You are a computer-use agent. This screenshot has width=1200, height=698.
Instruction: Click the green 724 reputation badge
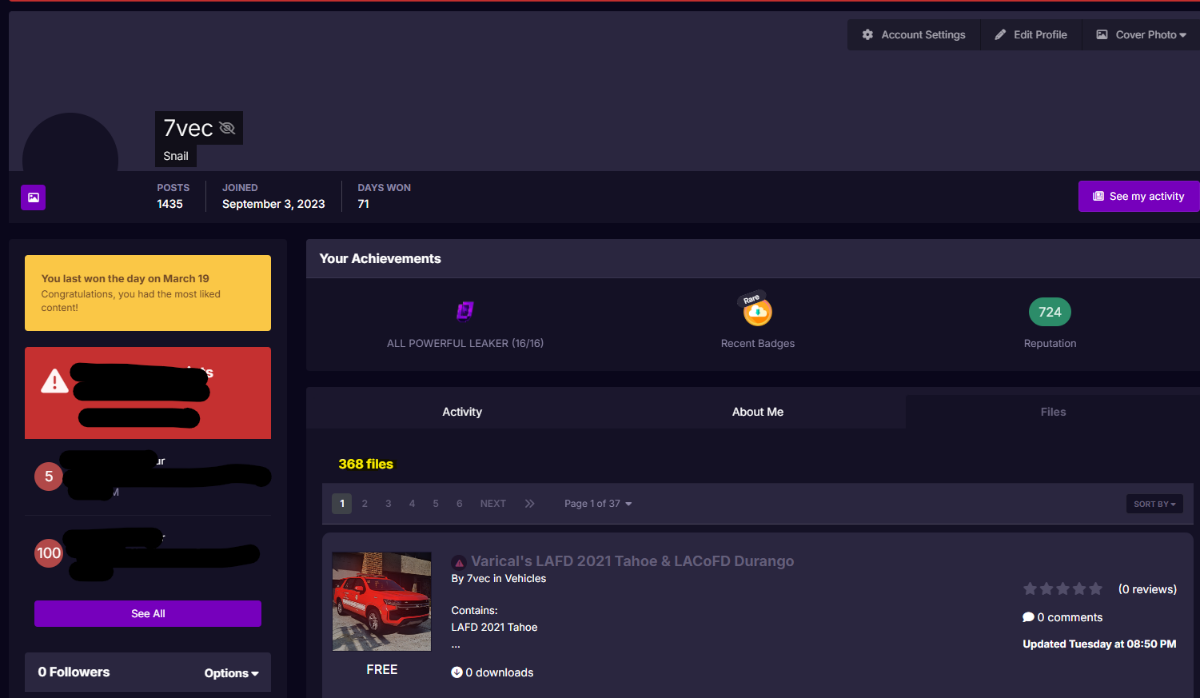1049,312
